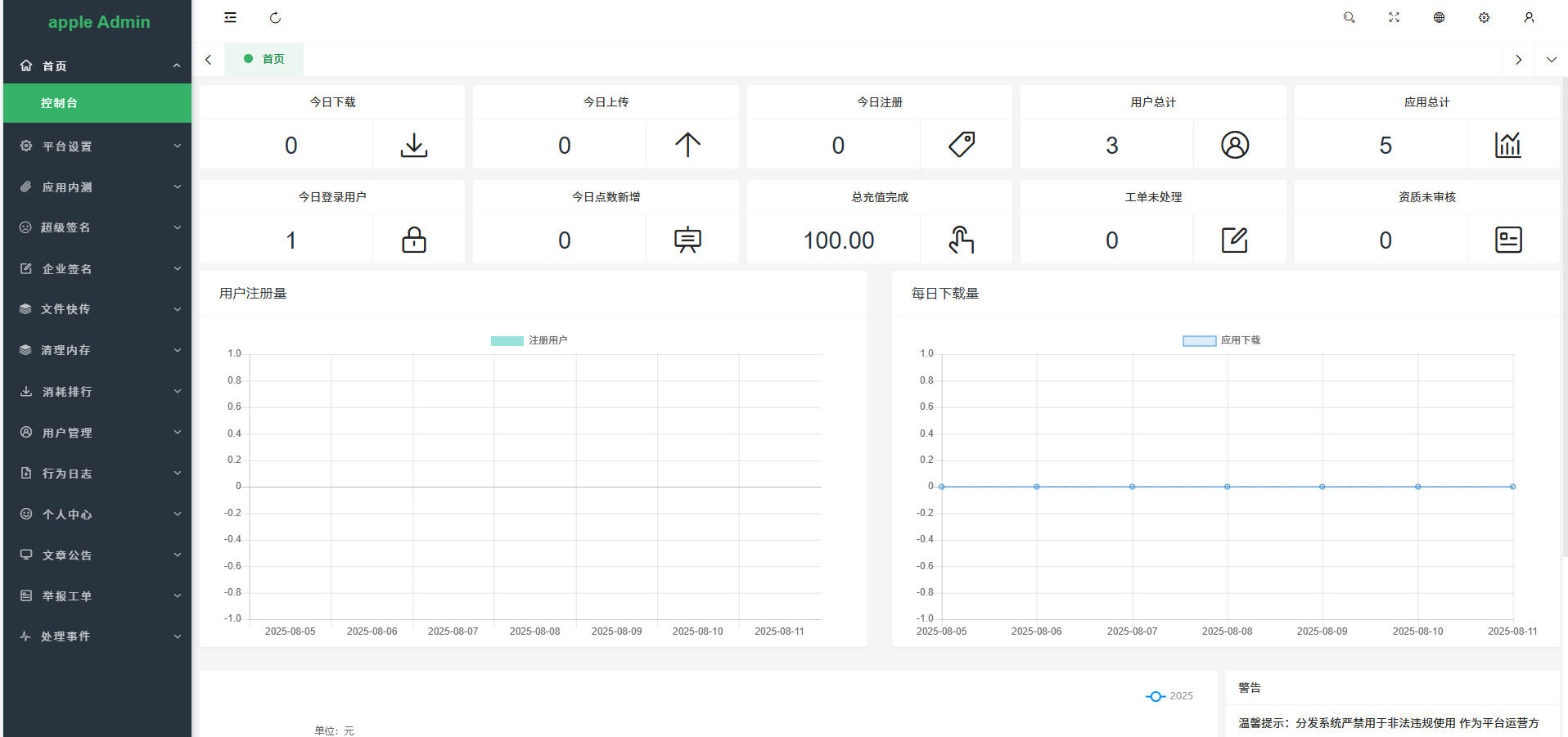Select the 控制台 menu item
The image size is (1568, 737).
(97, 103)
